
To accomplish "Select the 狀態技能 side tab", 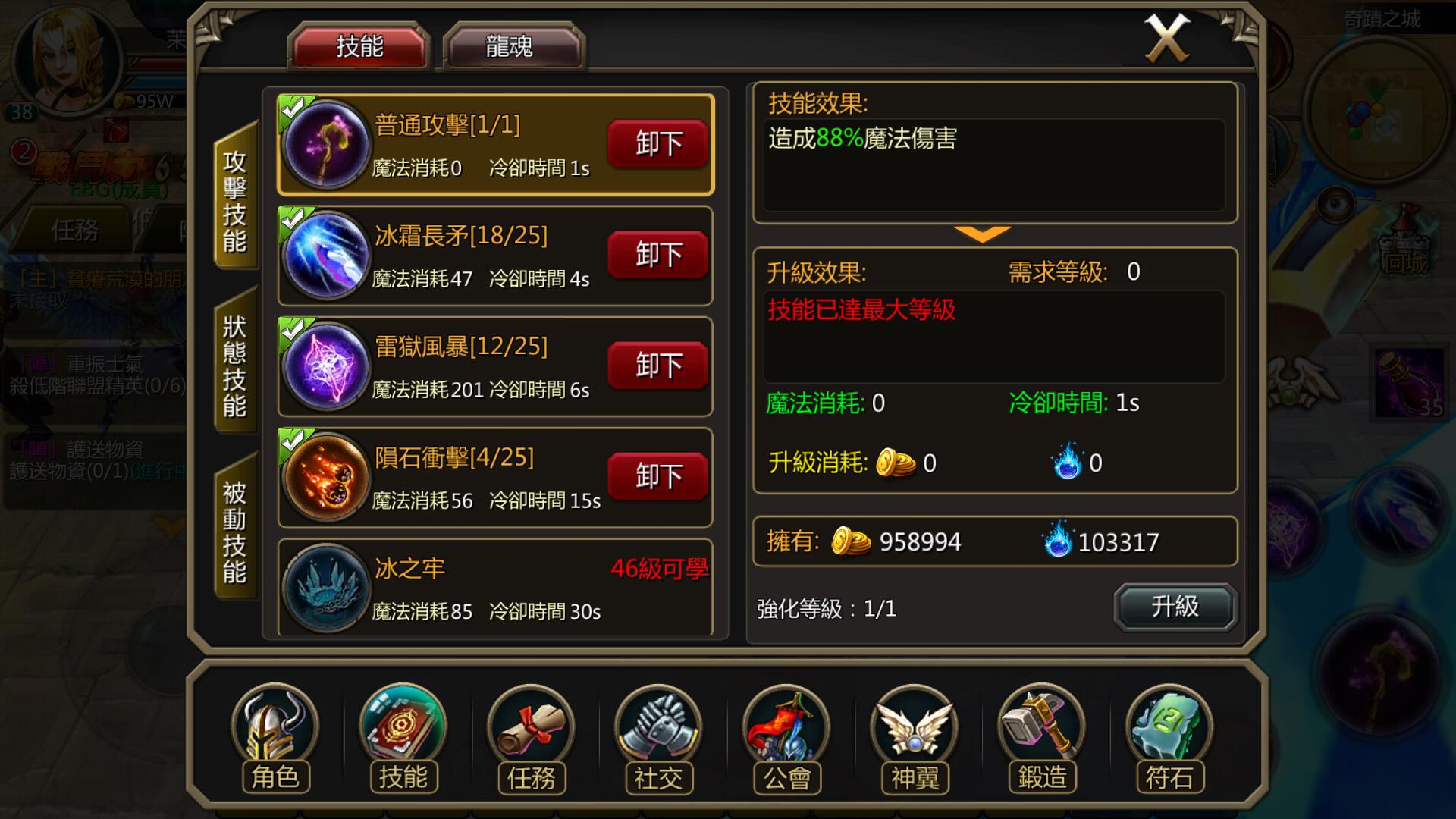I will (x=235, y=366).
